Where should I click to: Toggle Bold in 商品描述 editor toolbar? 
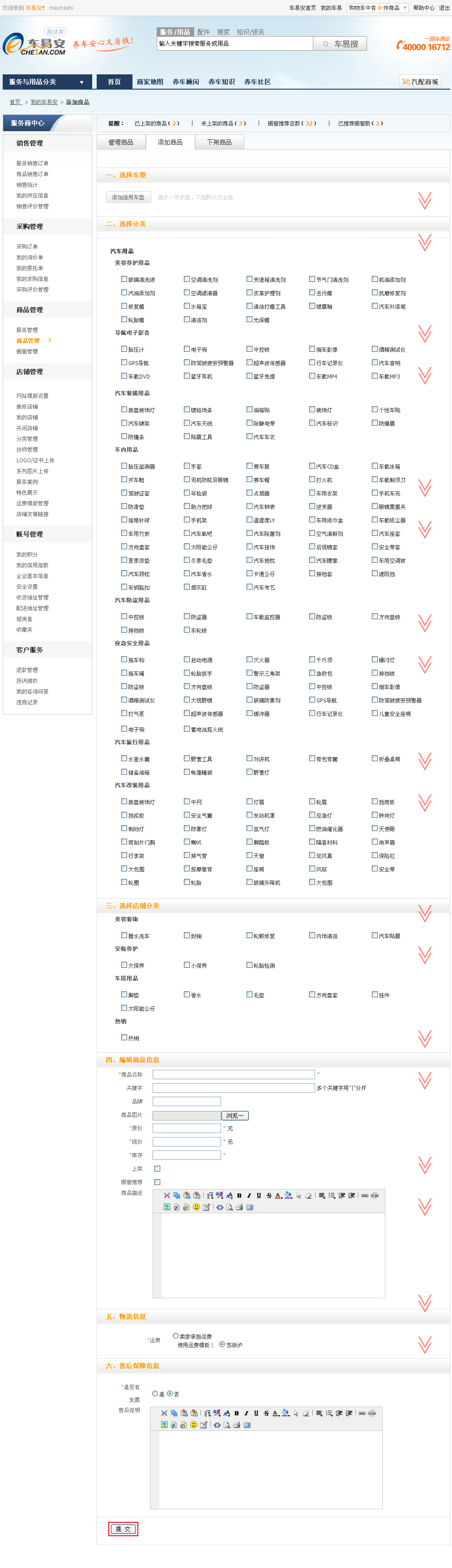click(239, 1195)
